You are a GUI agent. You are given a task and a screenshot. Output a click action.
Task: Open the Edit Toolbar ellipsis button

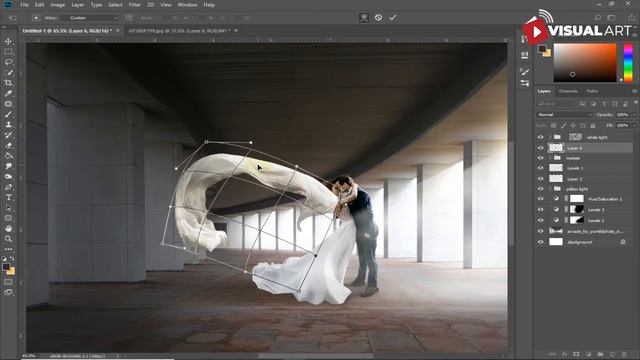click(8, 249)
